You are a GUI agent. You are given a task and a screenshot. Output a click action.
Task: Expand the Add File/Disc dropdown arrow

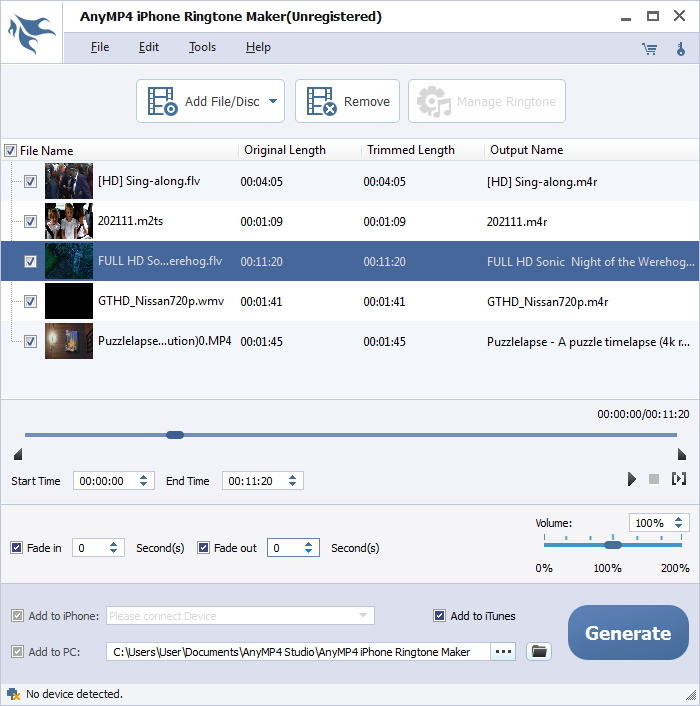273,101
